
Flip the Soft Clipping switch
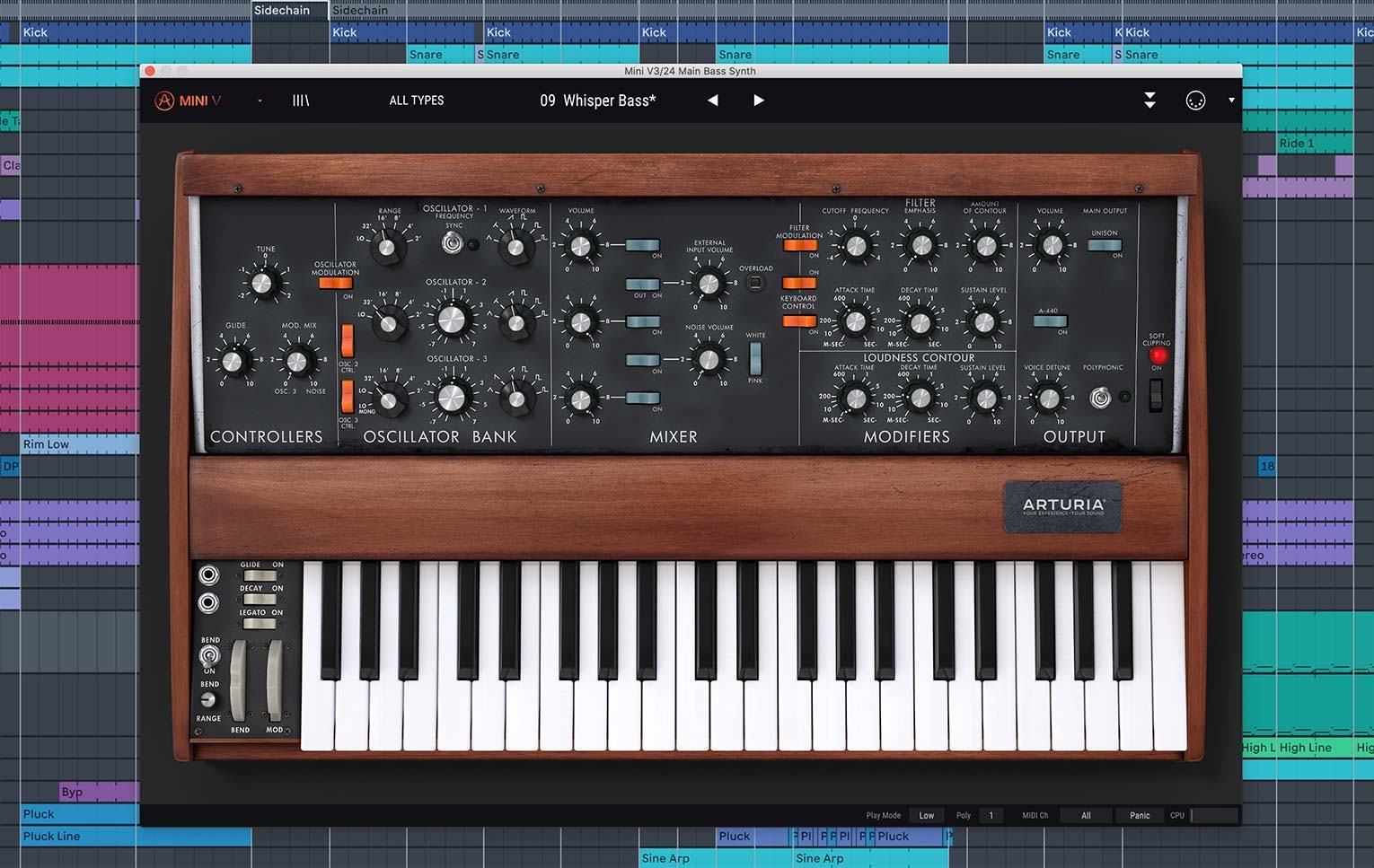pos(1156,395)
